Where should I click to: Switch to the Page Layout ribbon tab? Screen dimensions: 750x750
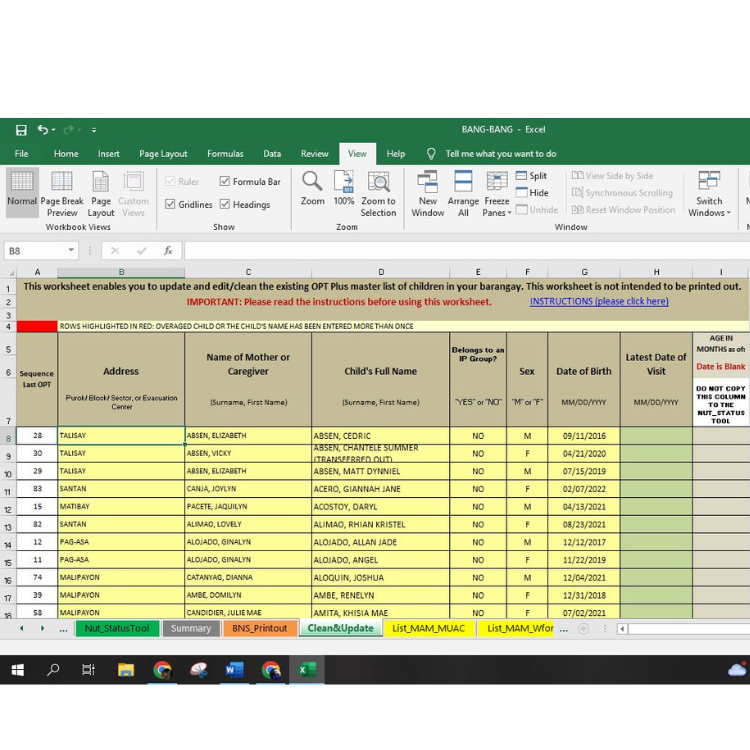[x=163, y=154]
